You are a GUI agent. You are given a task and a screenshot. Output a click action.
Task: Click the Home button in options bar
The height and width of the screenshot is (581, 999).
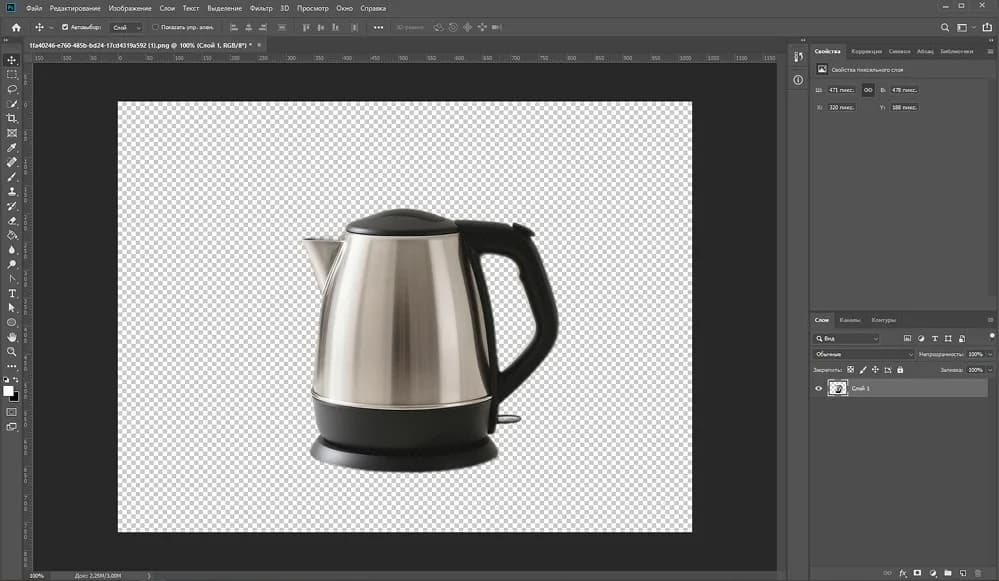(x=15, y=28)
